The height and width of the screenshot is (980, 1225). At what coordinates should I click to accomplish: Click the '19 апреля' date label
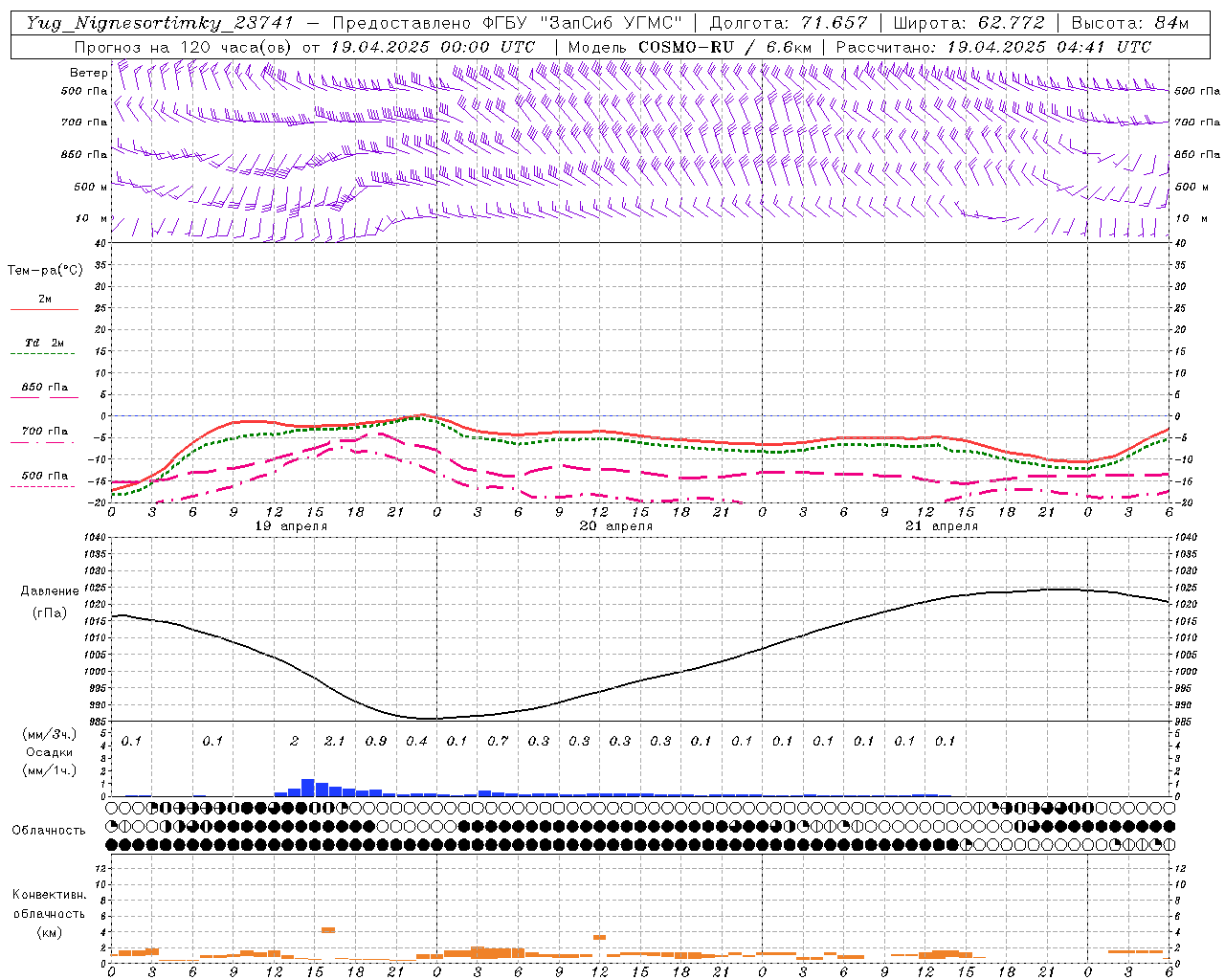tap(291, 526)
